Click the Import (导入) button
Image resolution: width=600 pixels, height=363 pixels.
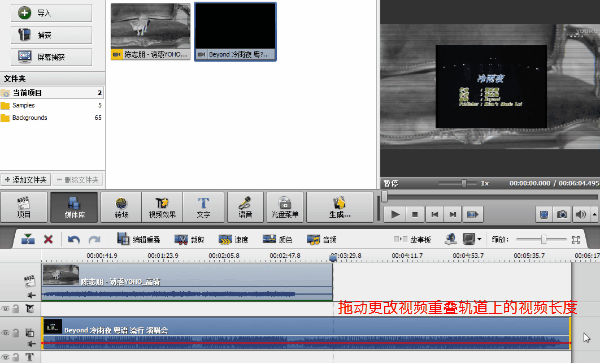(51, 13)
